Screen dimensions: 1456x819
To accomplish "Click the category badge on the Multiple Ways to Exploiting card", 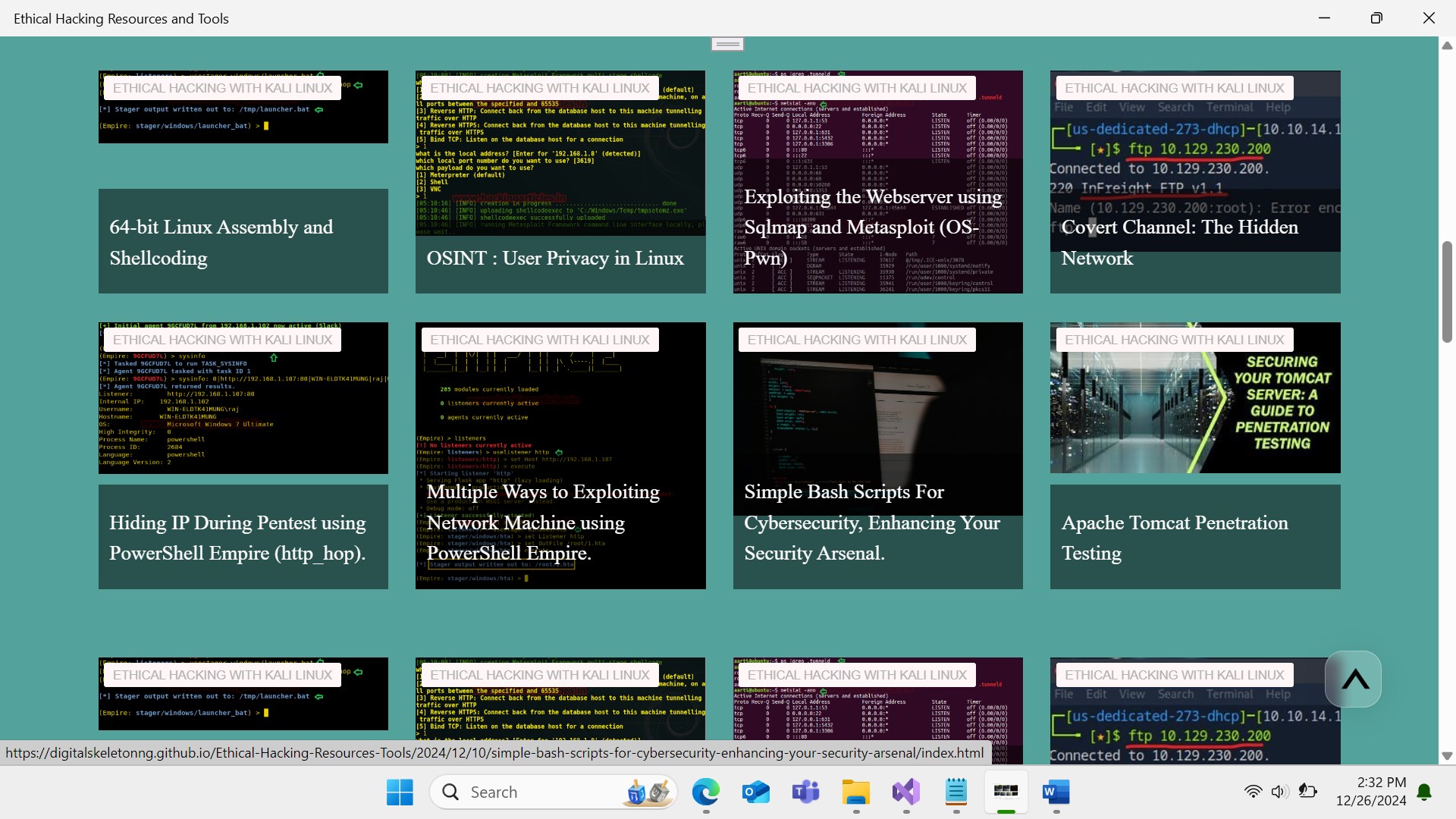I will point(540,340).
